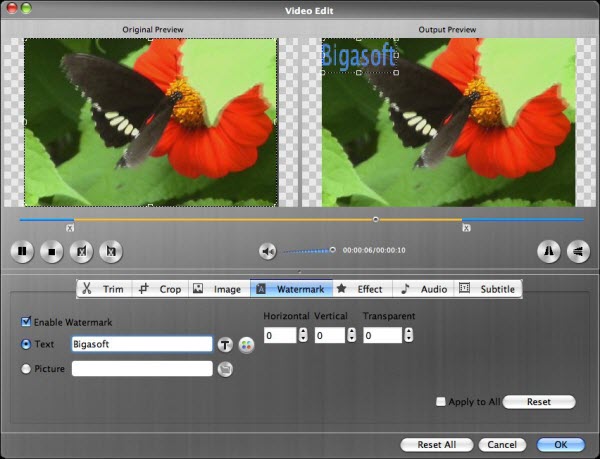Close the Video Edit window
600x459 pixels.
coord(12,8)
